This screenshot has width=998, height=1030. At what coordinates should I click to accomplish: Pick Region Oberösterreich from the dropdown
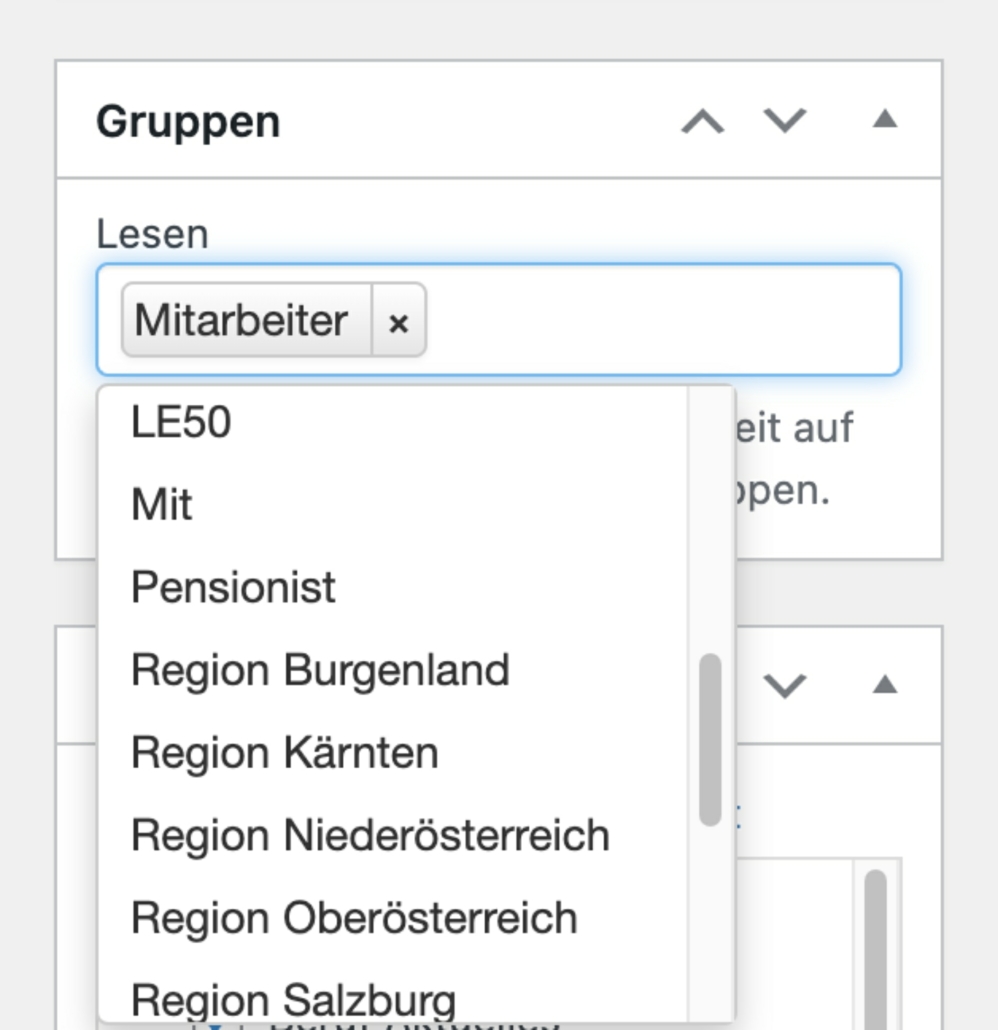[354, 918]
